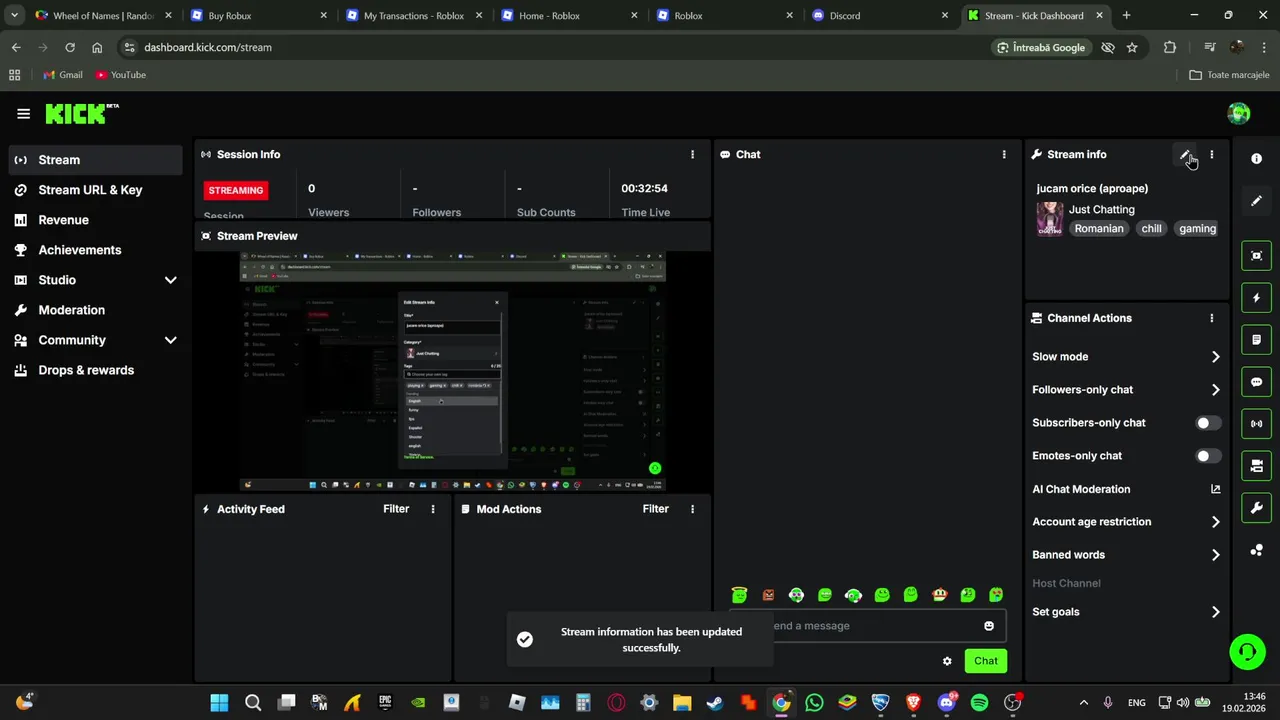Toggle the wrench stream info icon
Image resolution: width=1280 pixels, height=720 pixels.
pyautogui.click(x=1257, y=508)
